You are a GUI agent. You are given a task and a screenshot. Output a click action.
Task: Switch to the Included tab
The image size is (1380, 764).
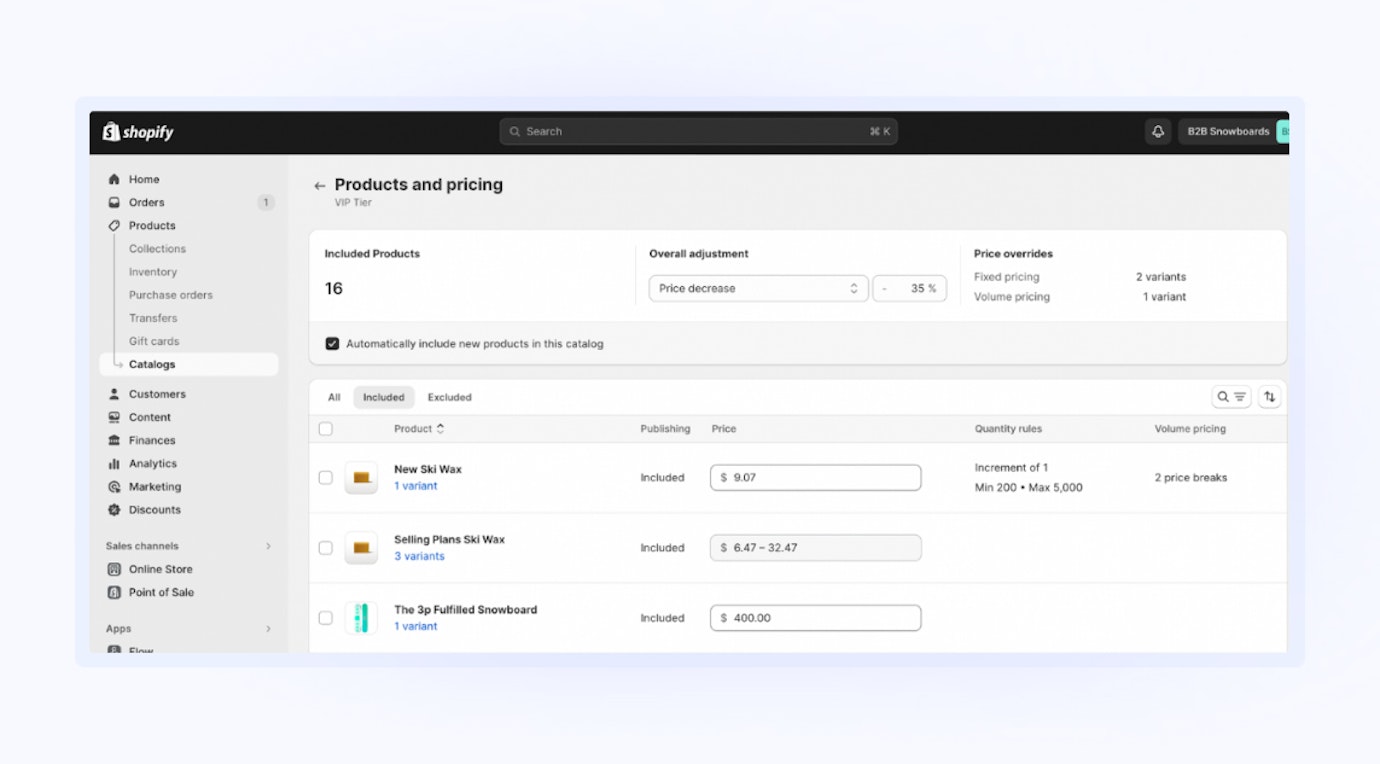pos(384,397)
